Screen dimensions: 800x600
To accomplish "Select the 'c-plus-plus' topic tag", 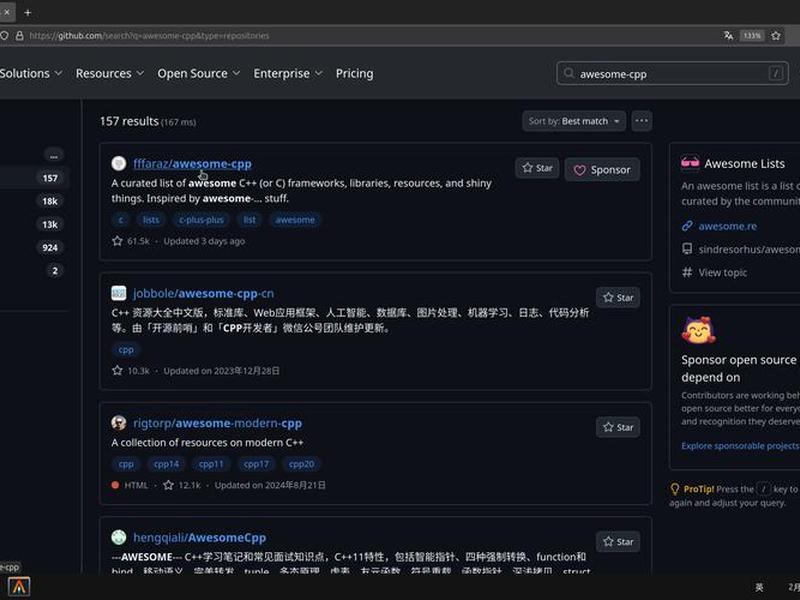I will [x=202, y=220].
